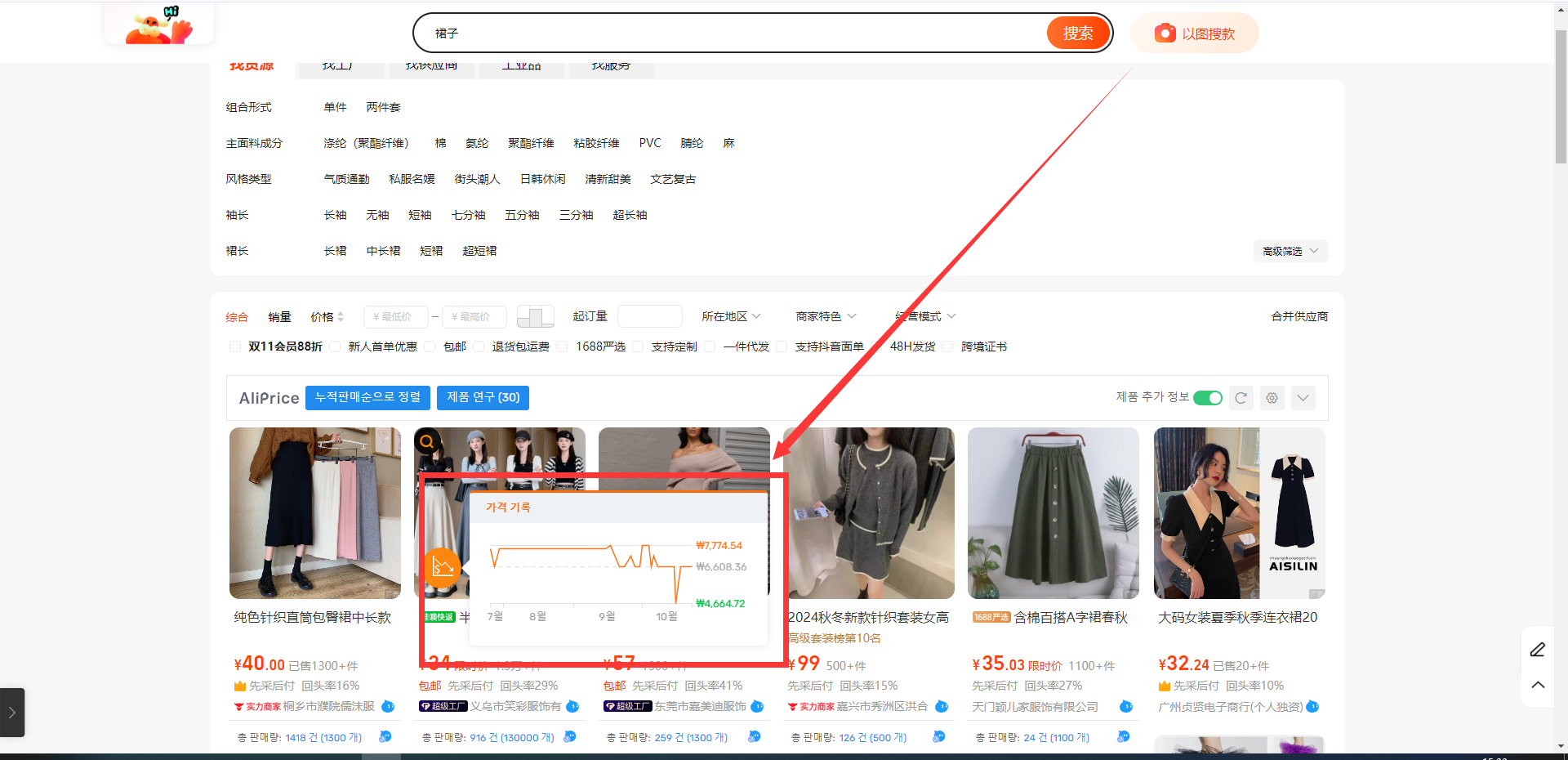Image resolution: width=1568 pixels, height=760 pixels.
Task: Click AliPrice icon next to 126 건 sales
Action: tap(938, 737)
